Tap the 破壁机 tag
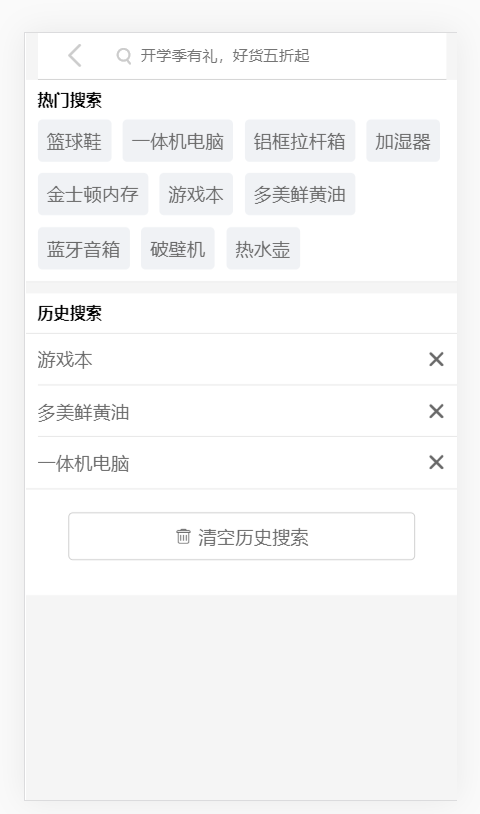The height and width of the screenshot is (814, 480). click(177, 248)
